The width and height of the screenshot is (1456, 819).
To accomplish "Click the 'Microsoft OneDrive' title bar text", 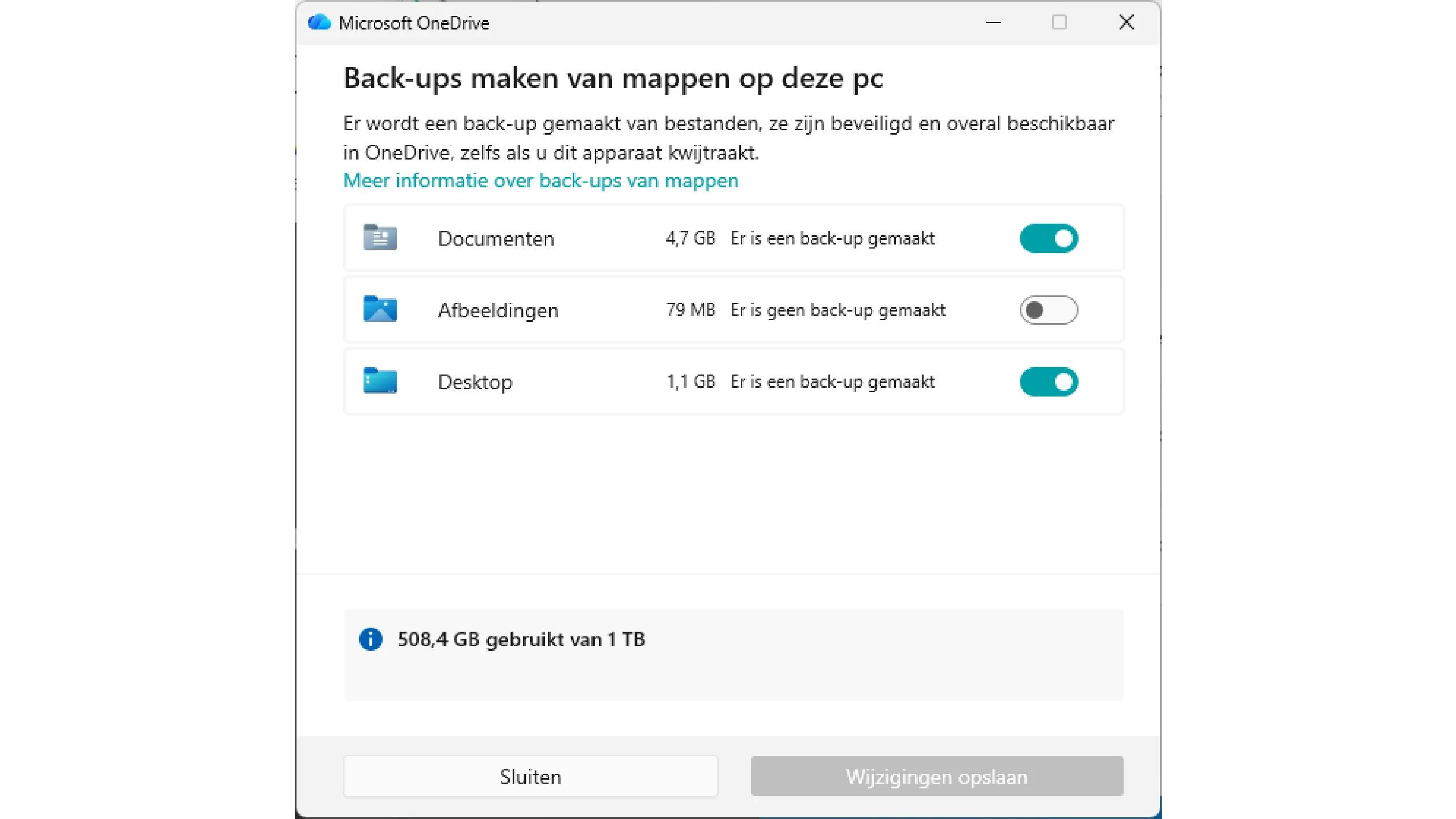I will pyautogui.click(x=414, y=23).
